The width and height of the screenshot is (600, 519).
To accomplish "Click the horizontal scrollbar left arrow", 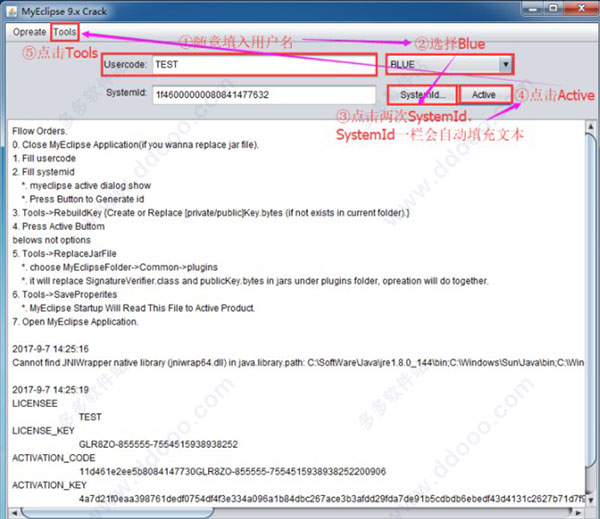I will point(14,512).
